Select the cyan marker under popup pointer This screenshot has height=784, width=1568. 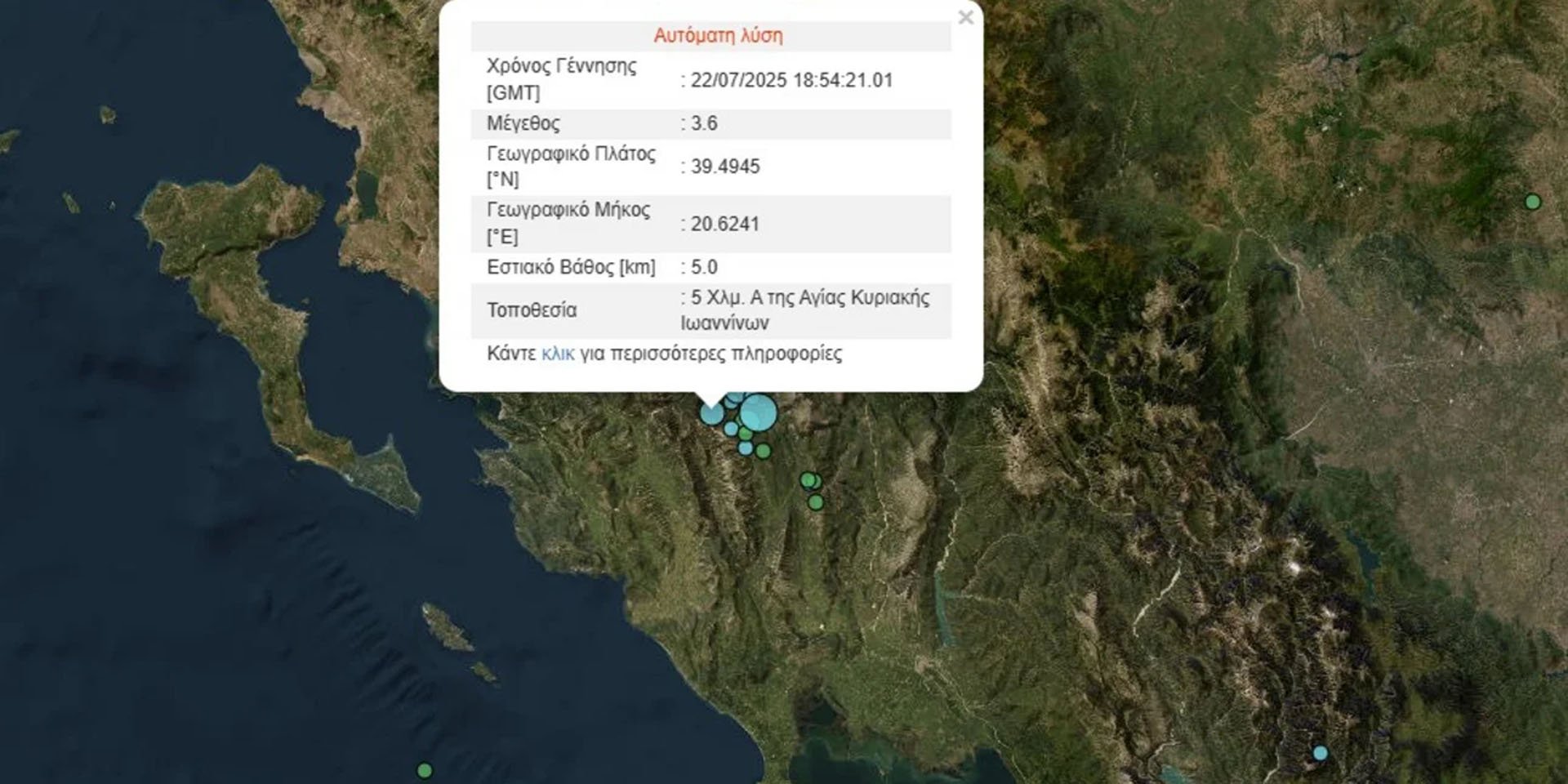pos(712,413)
